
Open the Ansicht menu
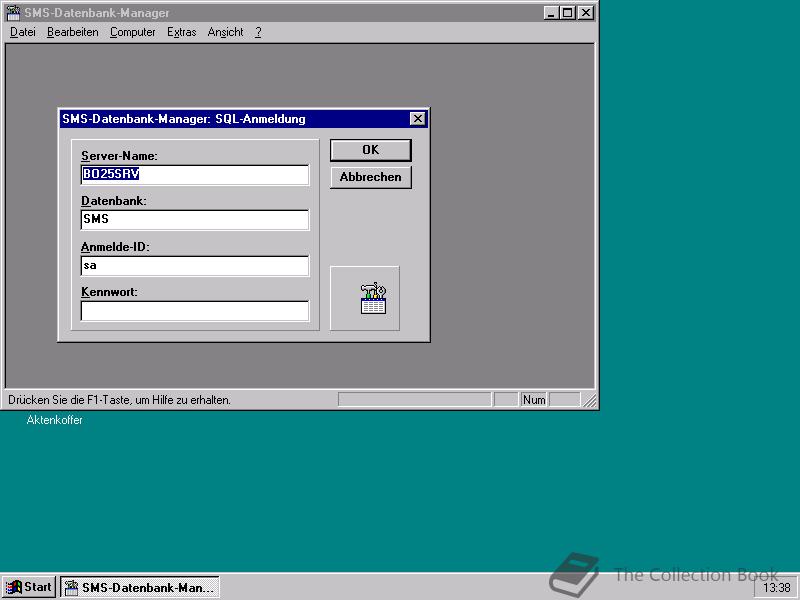click(x=226, y=32)
